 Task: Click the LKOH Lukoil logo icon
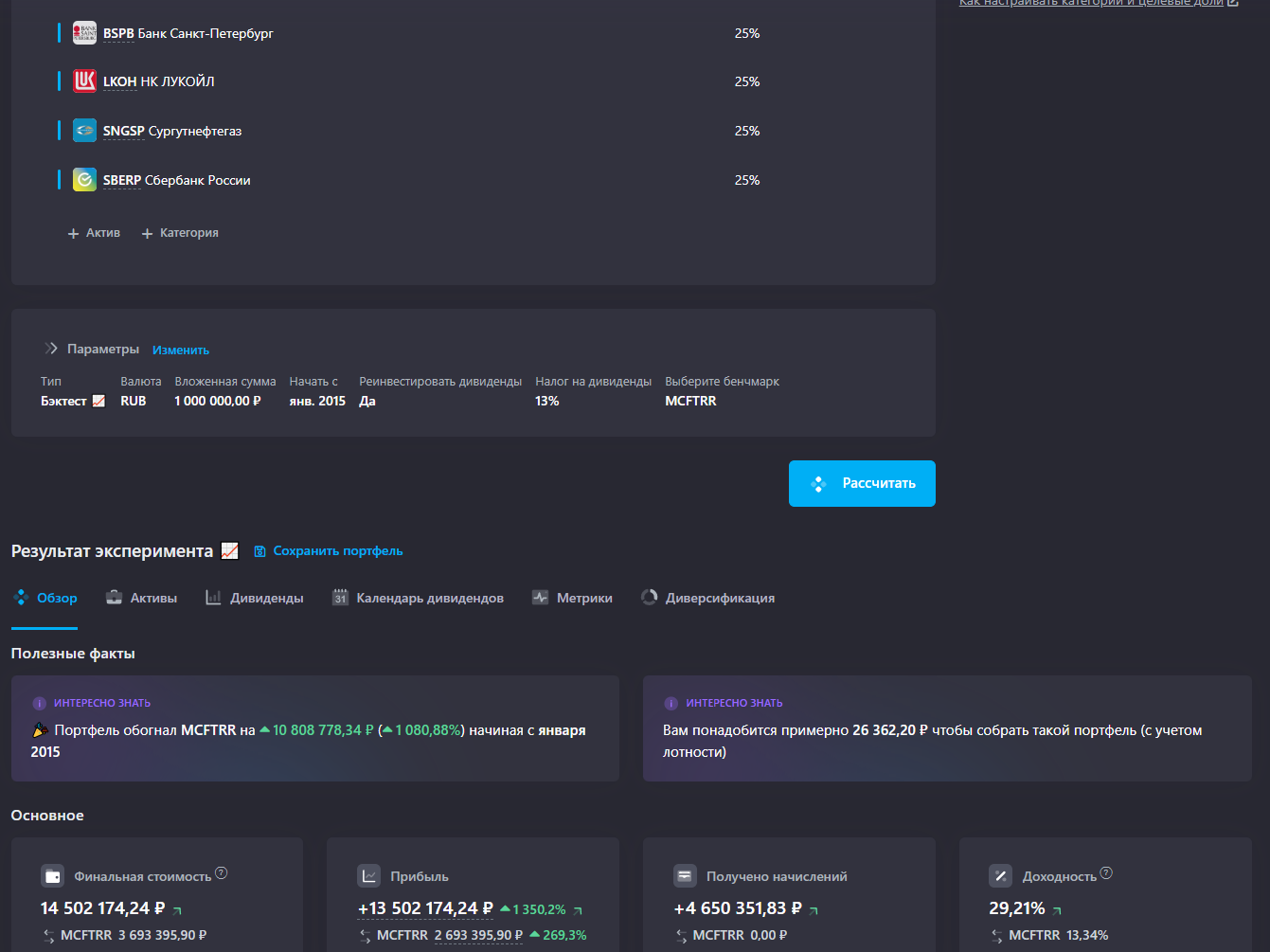84,81
